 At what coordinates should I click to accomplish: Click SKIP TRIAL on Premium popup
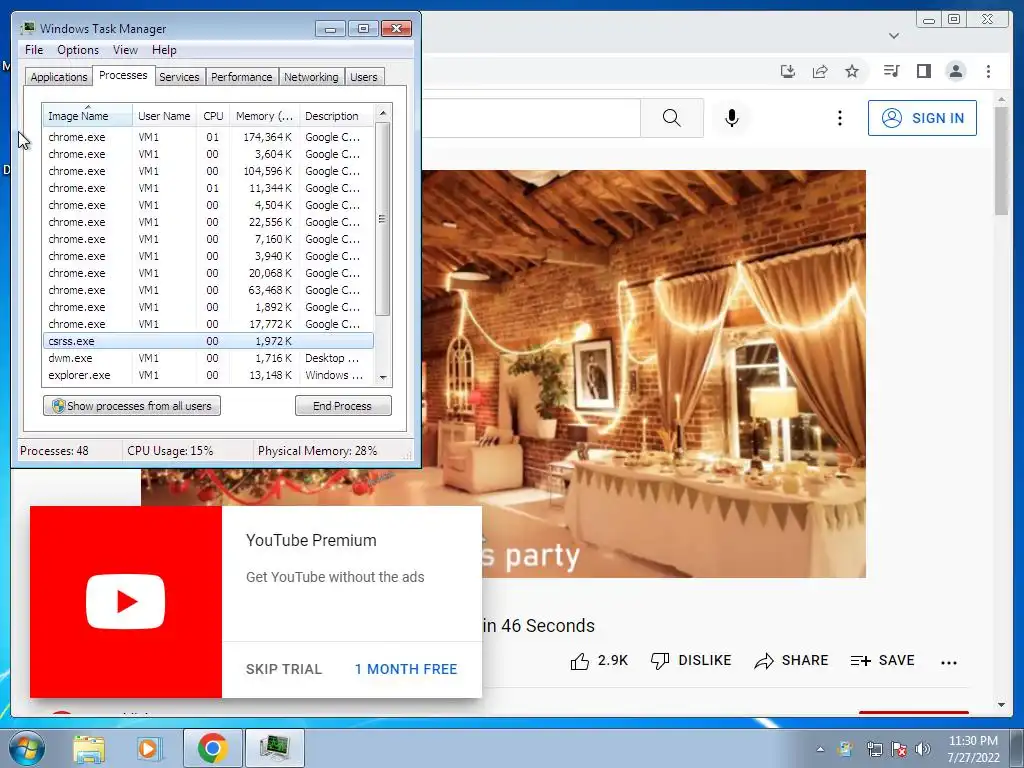coord(284,669)
